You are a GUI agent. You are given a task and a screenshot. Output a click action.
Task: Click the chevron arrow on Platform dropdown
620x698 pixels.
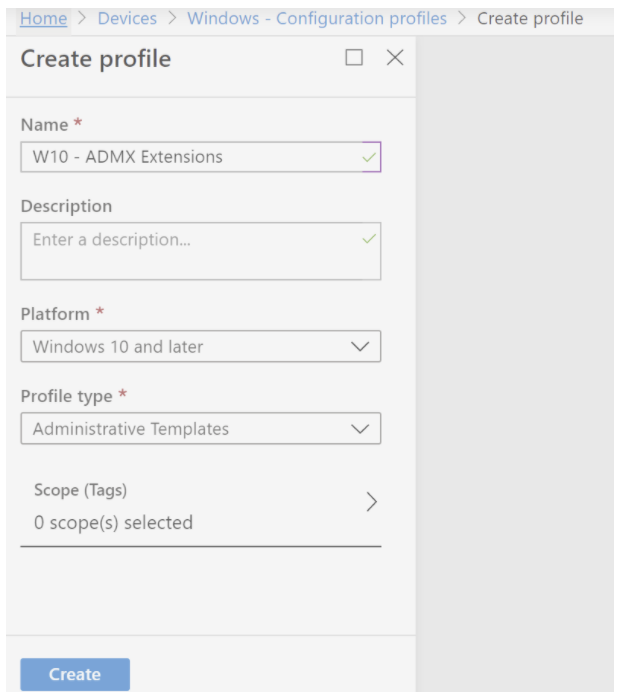click(361, 347)
